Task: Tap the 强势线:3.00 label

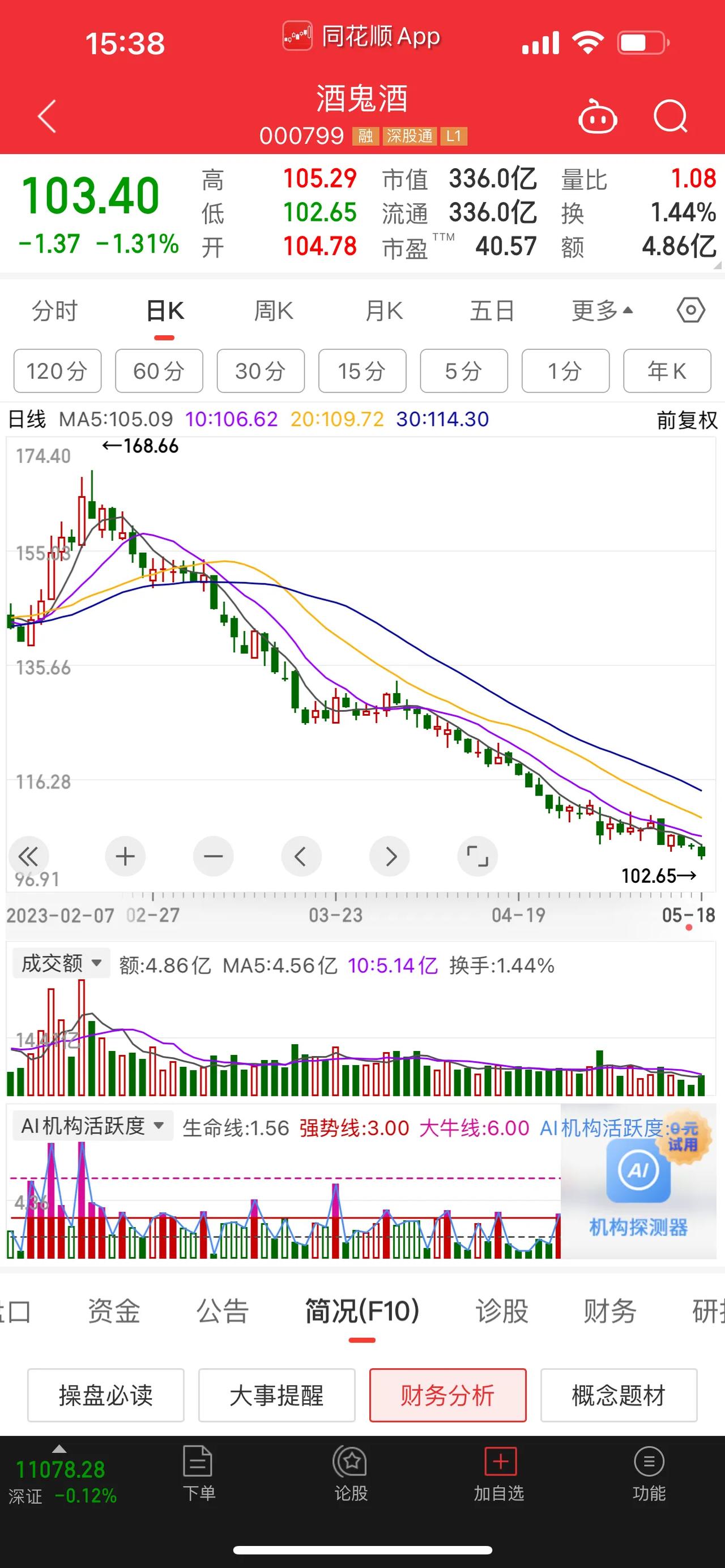Action: click(353, 1128)
